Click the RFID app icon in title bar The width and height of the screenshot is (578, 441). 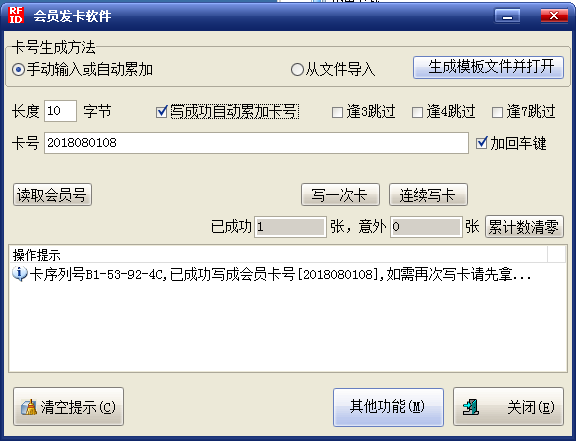point(16,15)
